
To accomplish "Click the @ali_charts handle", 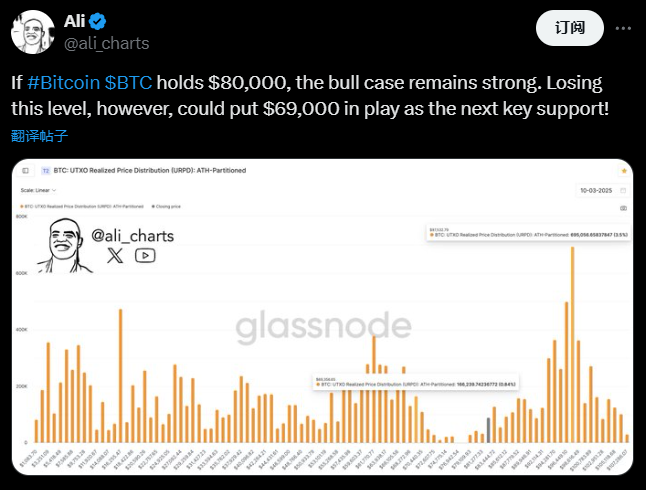I will pyautogui.click(x=107, y=43).
